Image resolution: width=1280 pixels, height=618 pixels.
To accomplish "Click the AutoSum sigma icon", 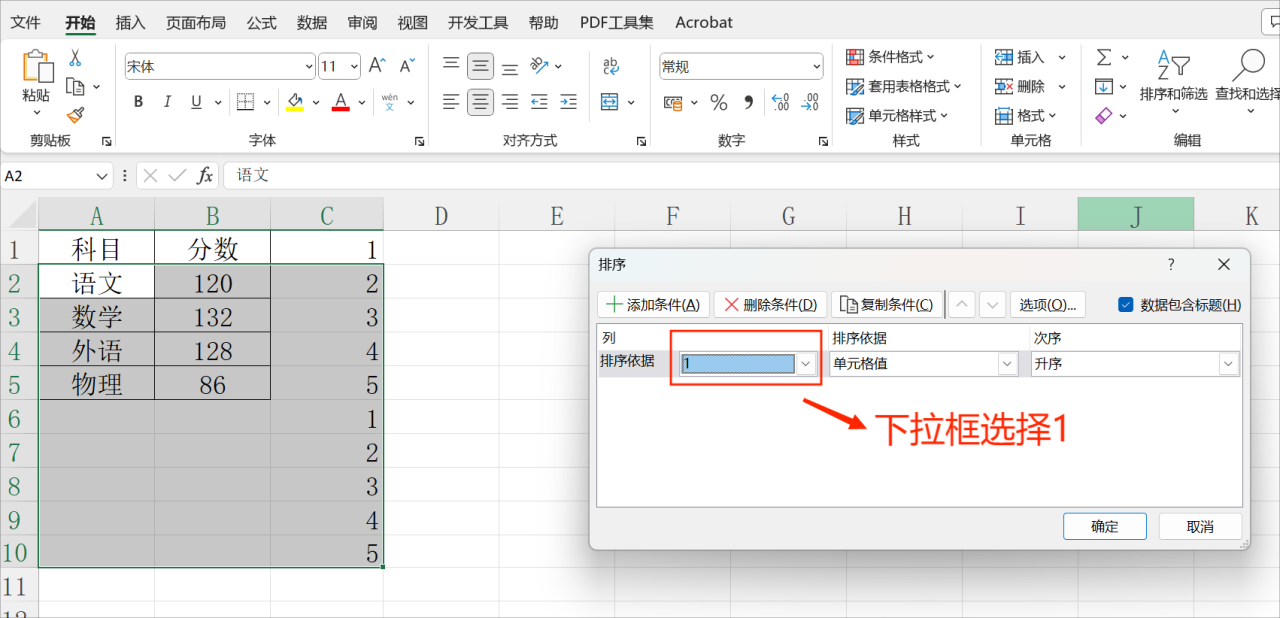I will (1103, 57).
